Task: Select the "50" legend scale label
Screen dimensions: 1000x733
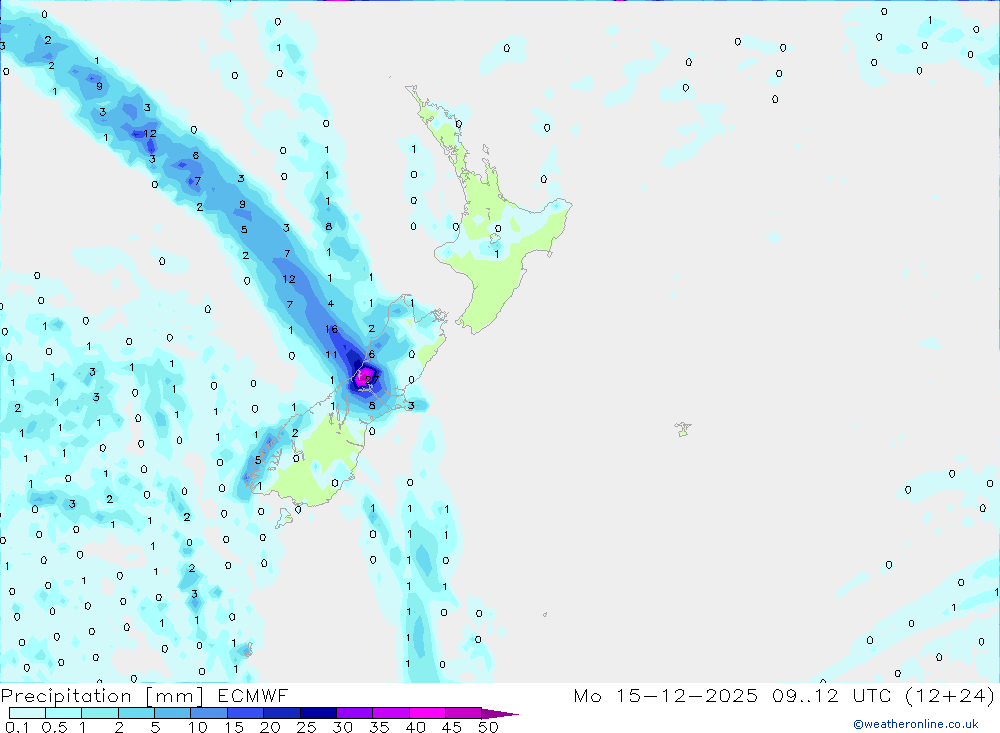Action: [x=489, y=727]
